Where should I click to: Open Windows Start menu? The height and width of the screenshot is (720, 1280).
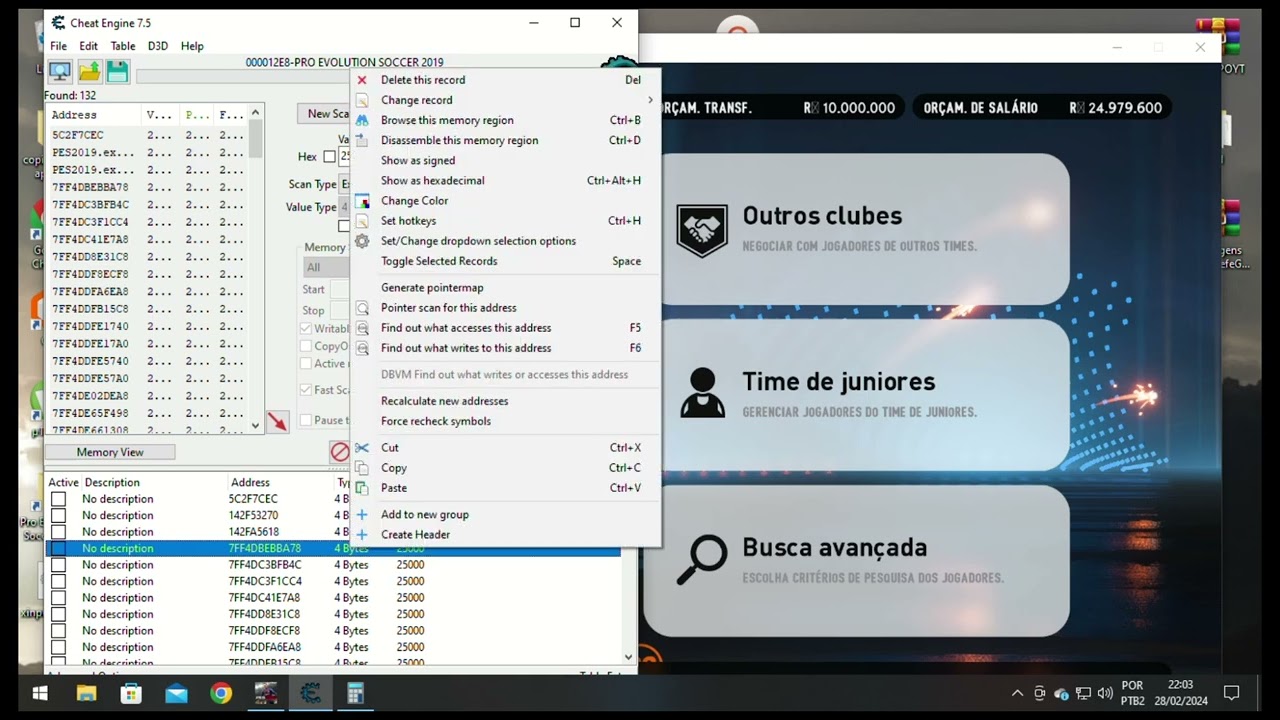[40, 693]
